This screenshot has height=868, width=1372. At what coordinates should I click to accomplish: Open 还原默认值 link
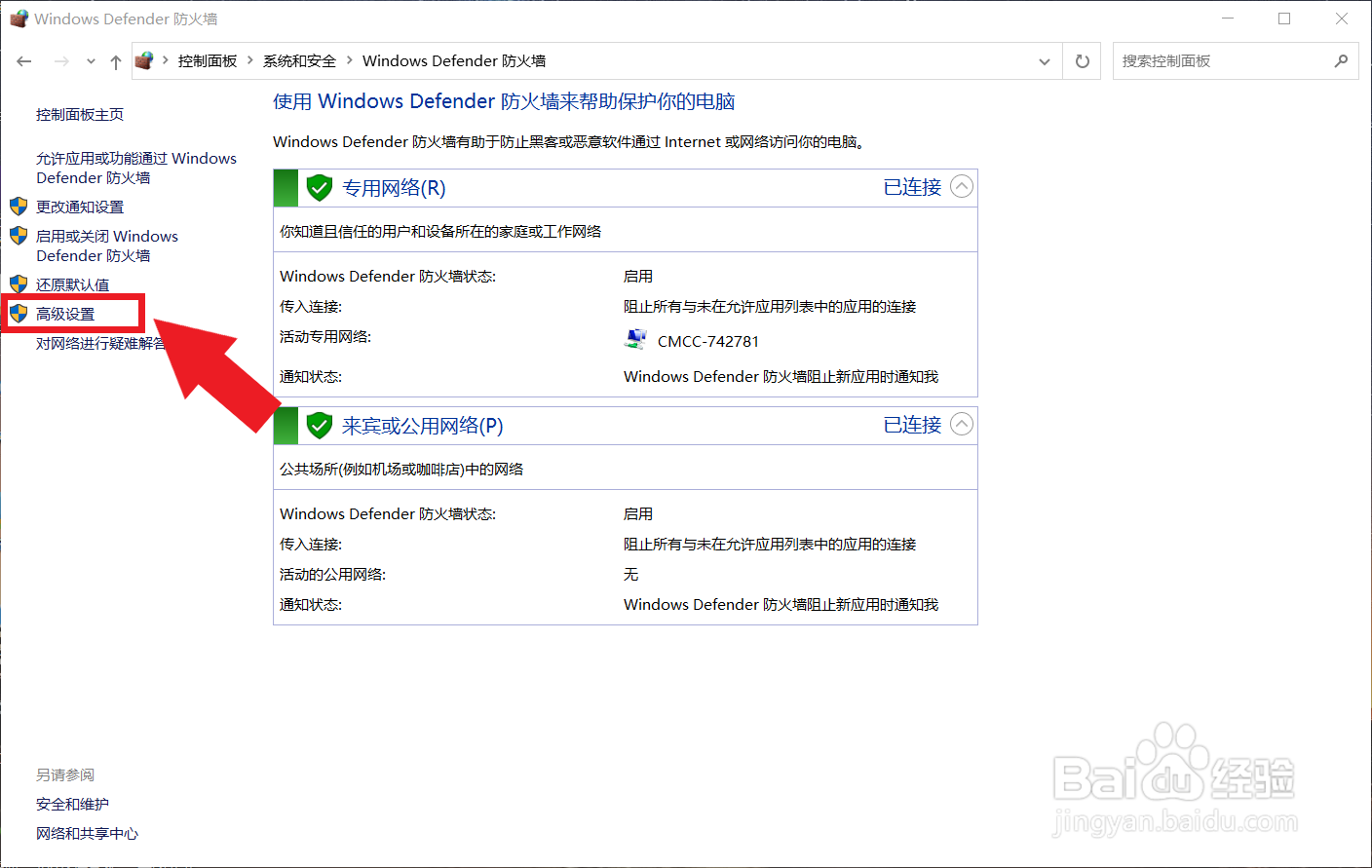(73, 284)
